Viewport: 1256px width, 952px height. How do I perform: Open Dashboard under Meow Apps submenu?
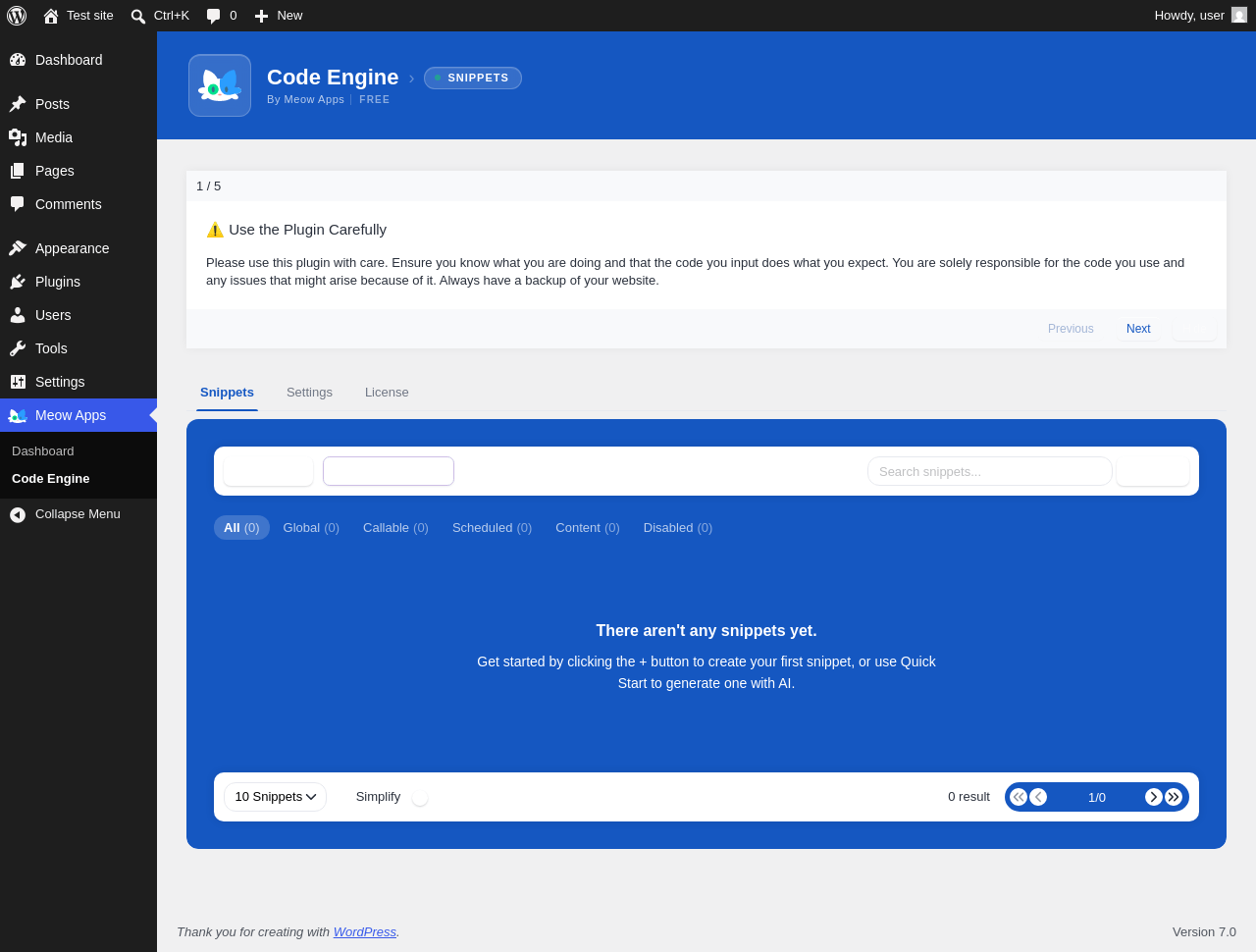[x=43, y=451]
